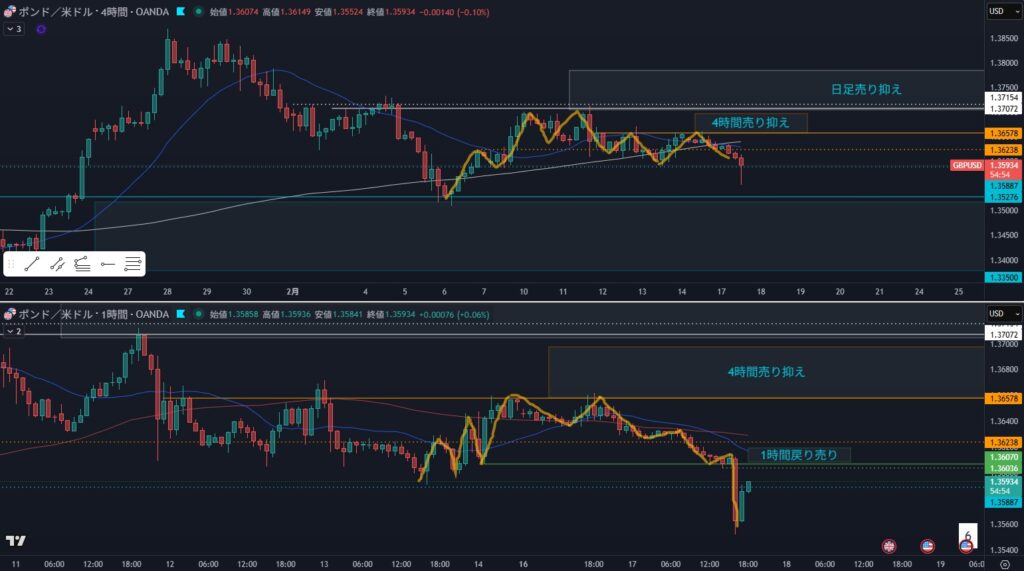Toggle the green market status dot on 4-hour chart

pos(199,11)
